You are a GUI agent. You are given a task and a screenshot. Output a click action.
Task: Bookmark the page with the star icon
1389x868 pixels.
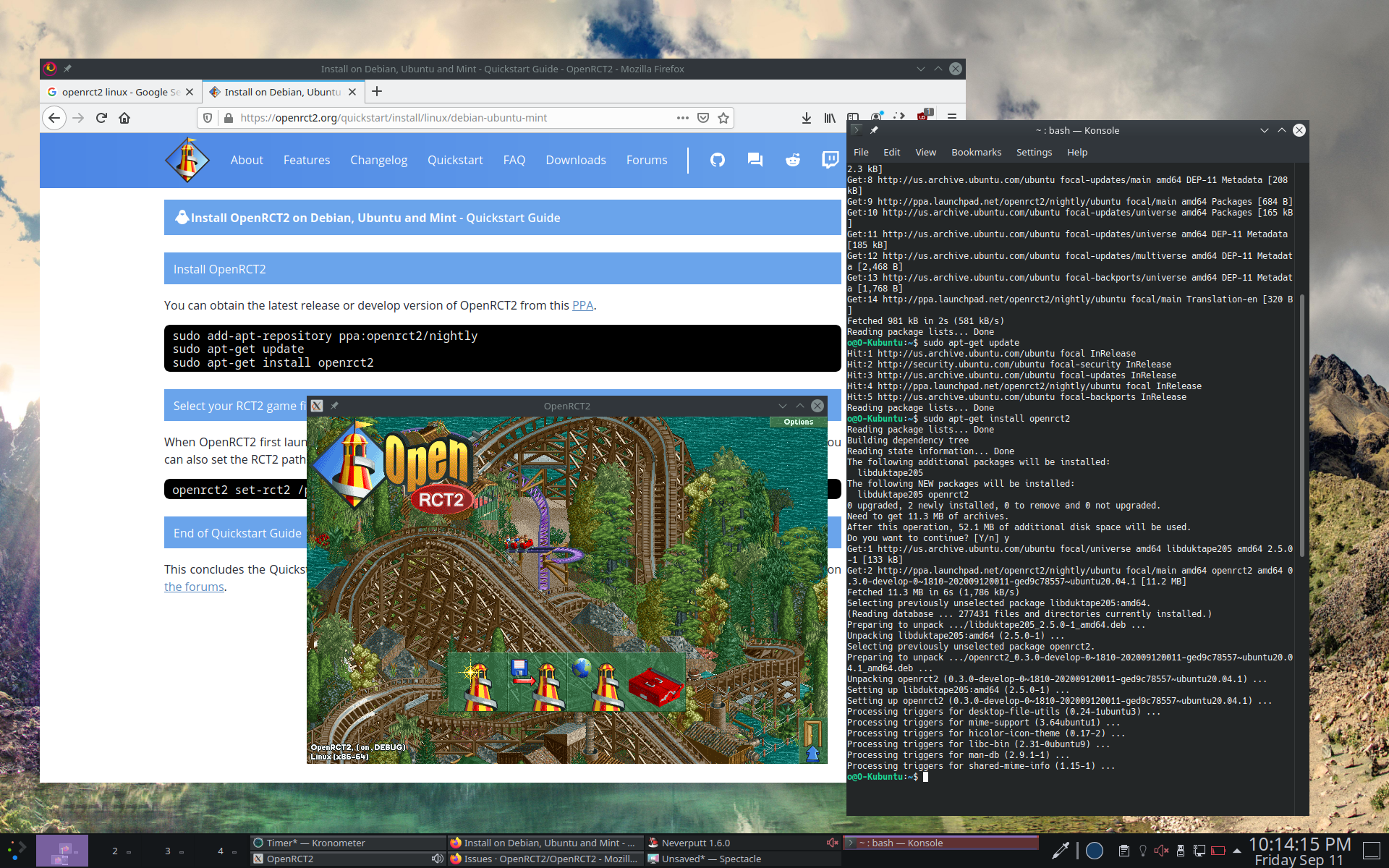pyautogui.click(x=723, y=118)
